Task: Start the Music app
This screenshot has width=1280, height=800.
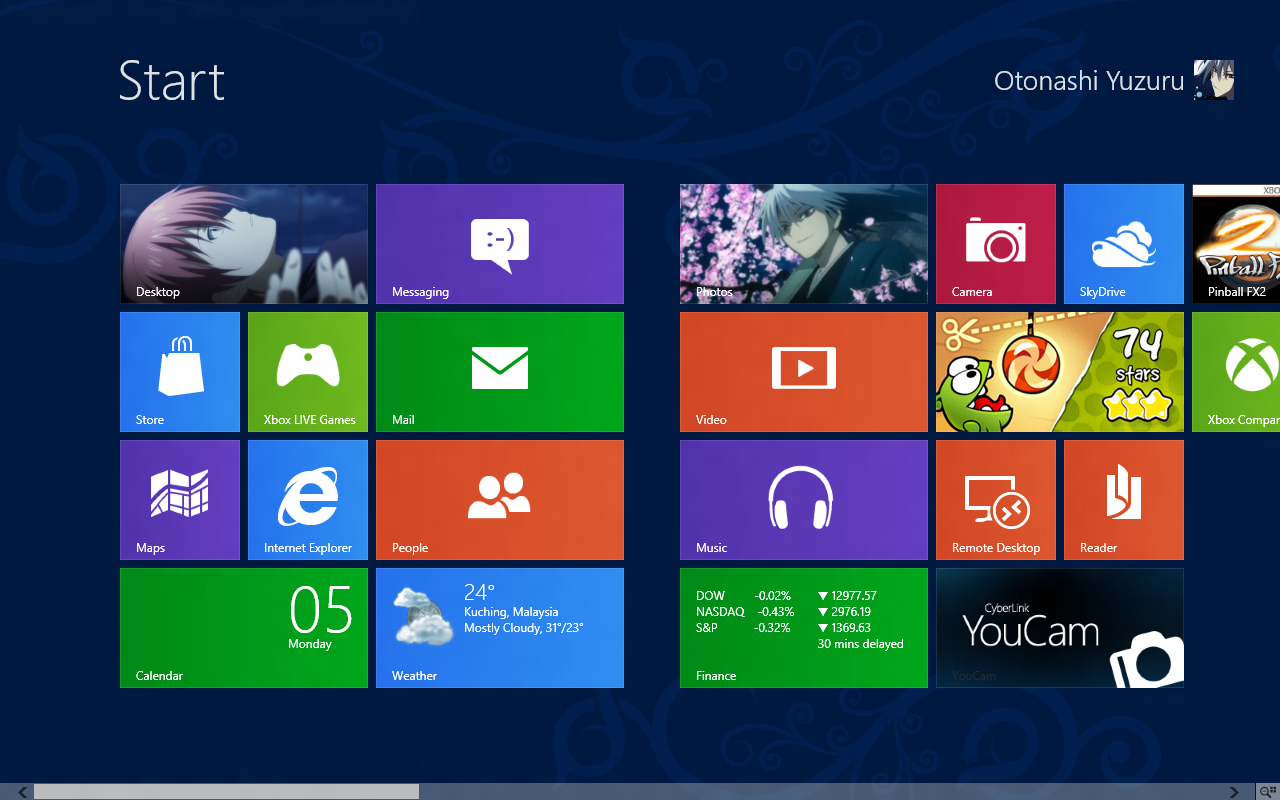Action: tap(803, 499)
